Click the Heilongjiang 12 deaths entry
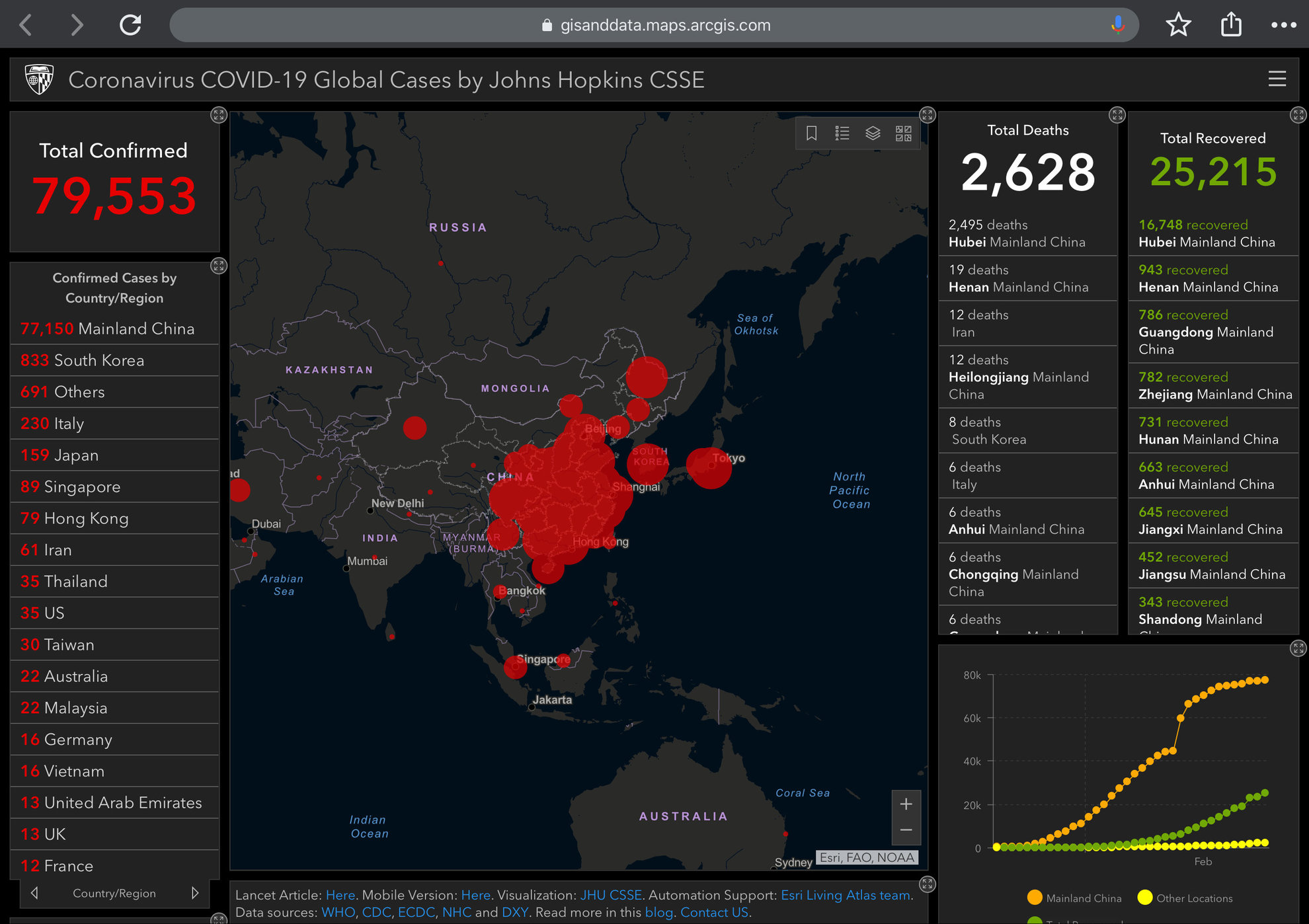The width and height of the screenshot is (1309, 924). 1028,377
